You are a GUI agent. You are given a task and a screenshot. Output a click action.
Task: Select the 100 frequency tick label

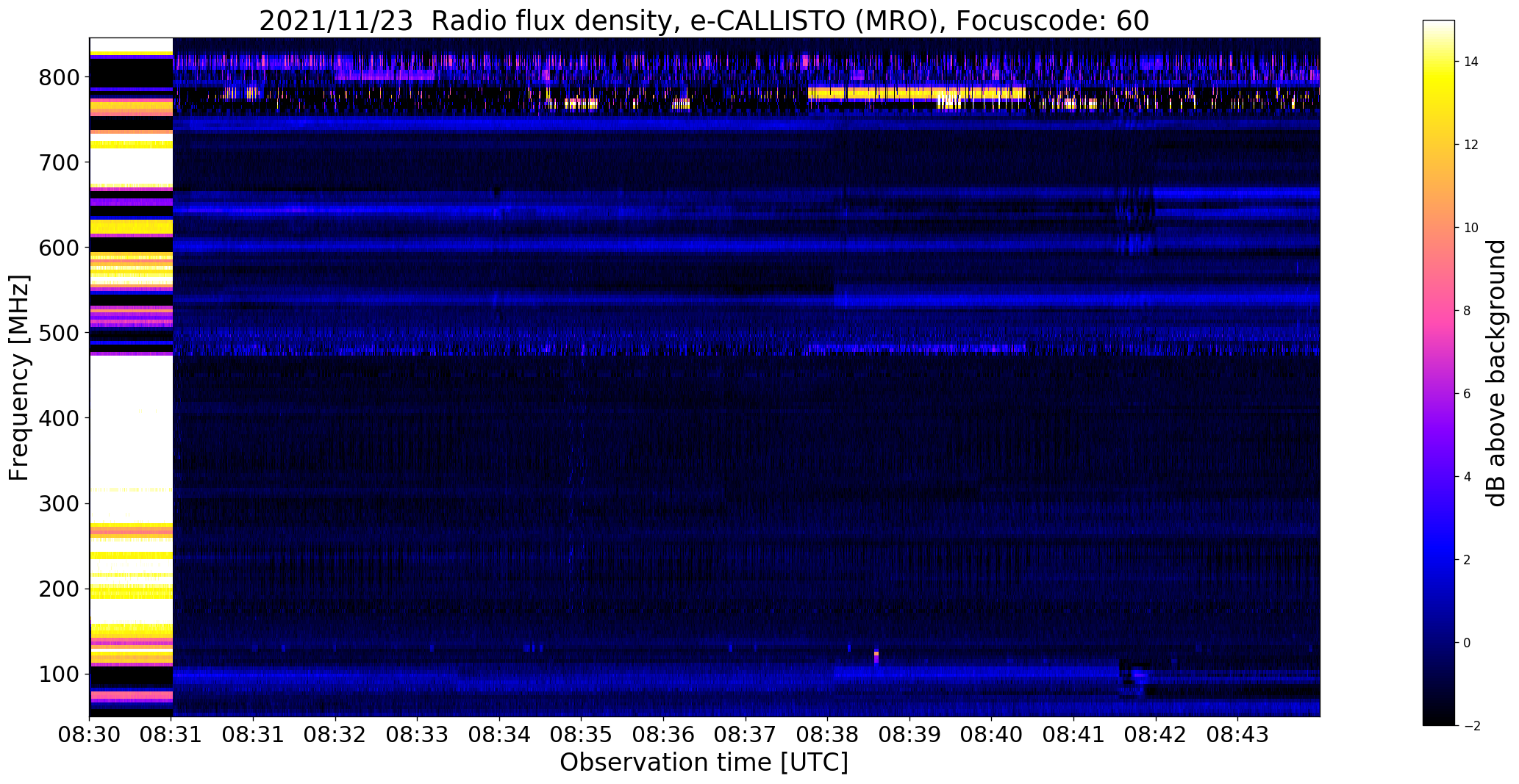(x=58, y=674)
